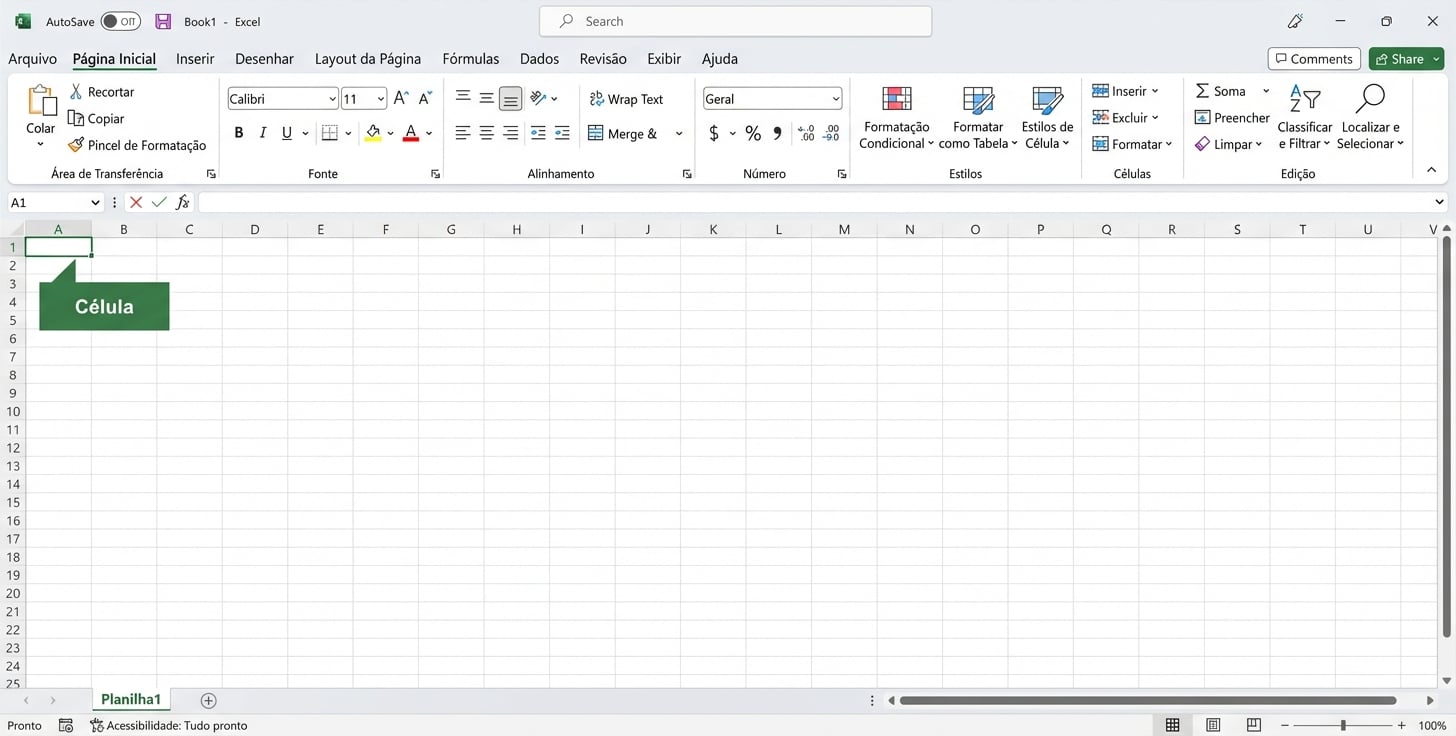Viewport: 1456px width, 736px height.
Task: Click the save disk icon in title bar
Action: [x=163, y=21]
